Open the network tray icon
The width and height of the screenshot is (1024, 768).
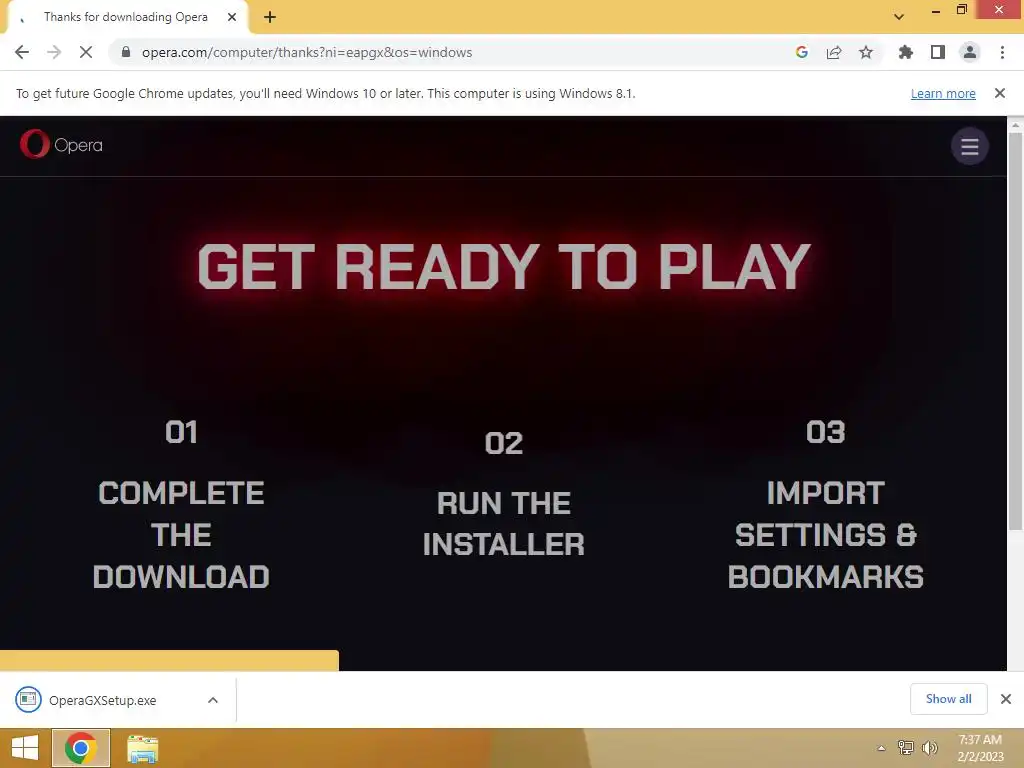(x=906, y=748)
